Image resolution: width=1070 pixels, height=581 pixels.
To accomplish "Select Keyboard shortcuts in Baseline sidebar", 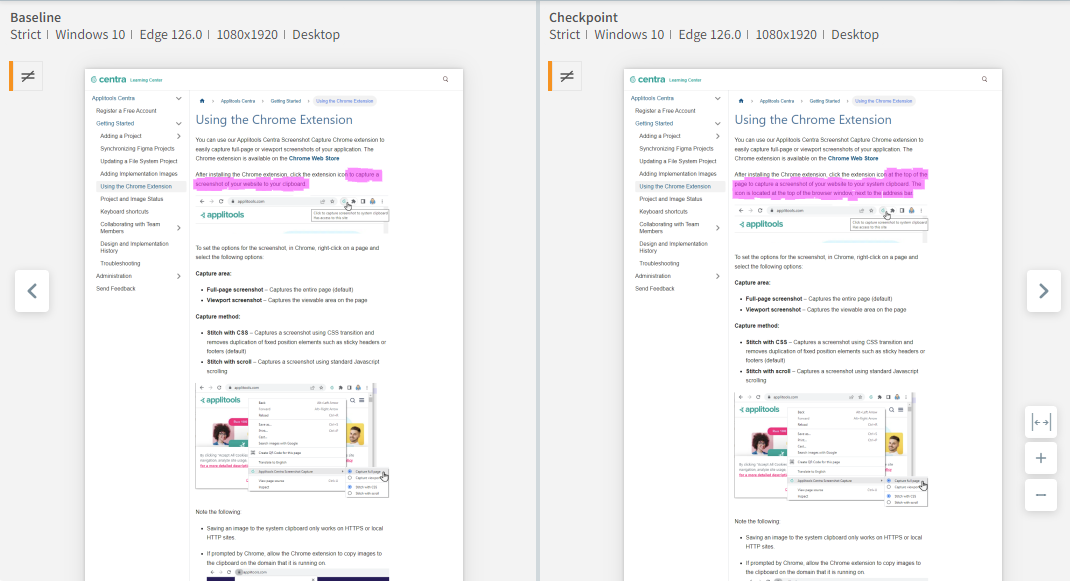I will (x=124, y=212).
